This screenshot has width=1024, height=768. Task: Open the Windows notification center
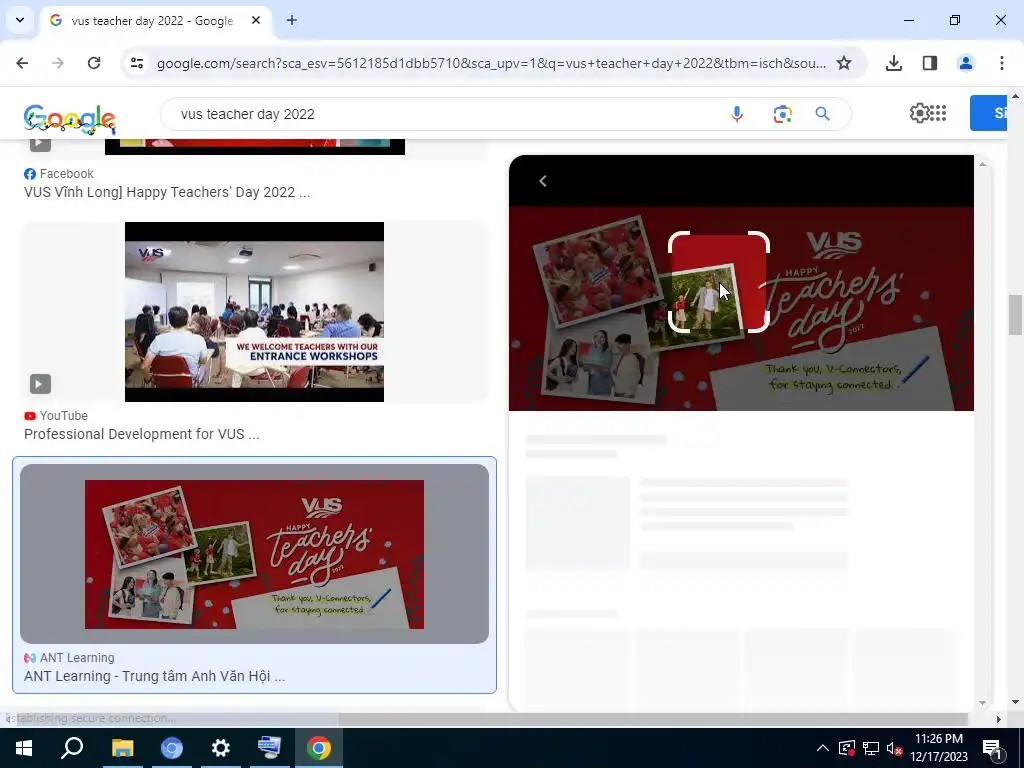993,748
